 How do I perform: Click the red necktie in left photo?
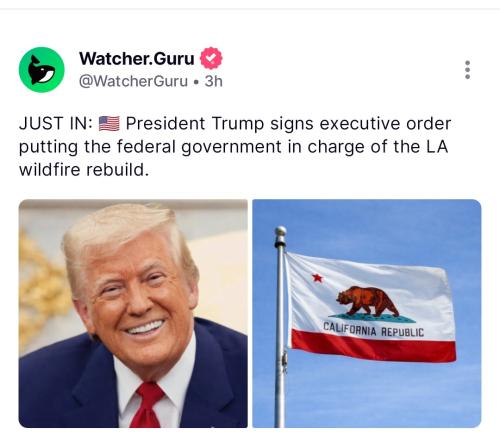(x=147, y=405)
